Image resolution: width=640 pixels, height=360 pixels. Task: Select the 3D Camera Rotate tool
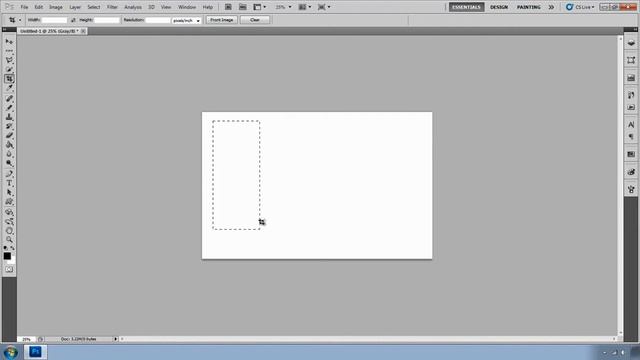[9, 222]
